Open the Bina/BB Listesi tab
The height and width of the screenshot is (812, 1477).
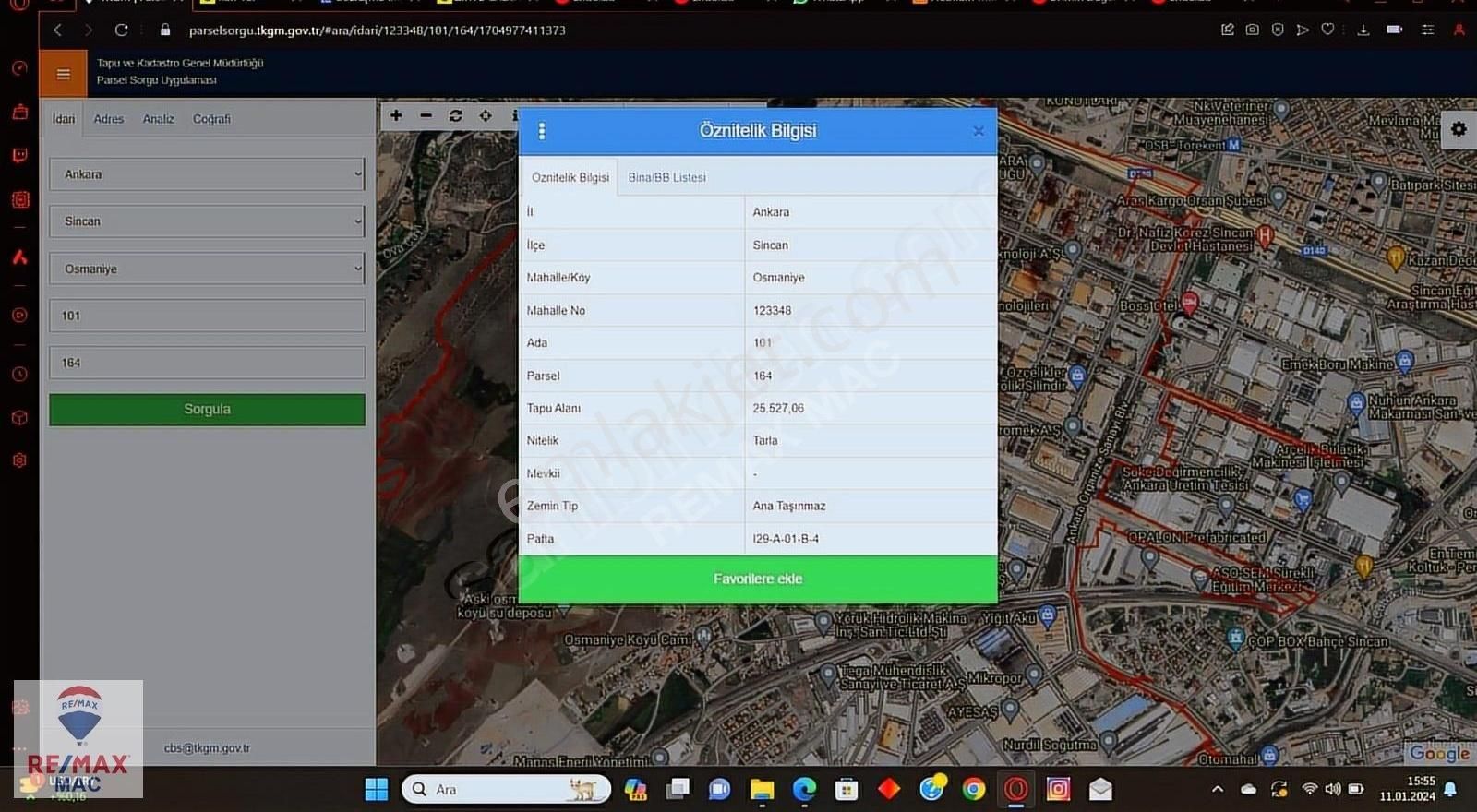coord(667,177)
